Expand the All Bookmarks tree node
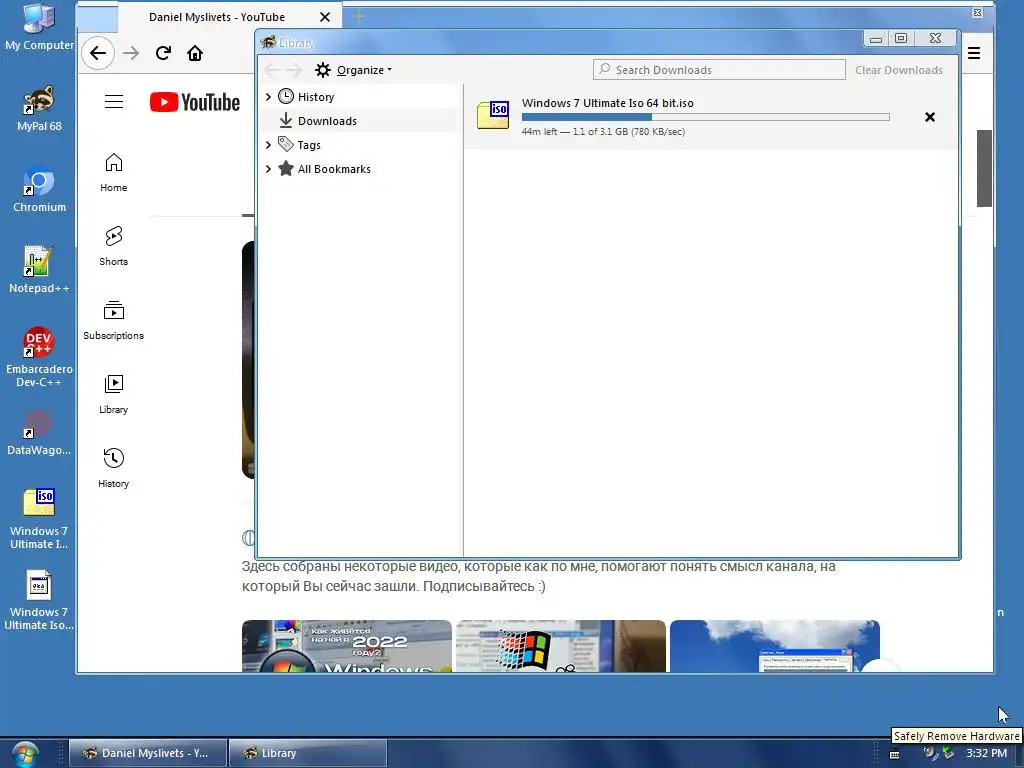 click(268, 169)
